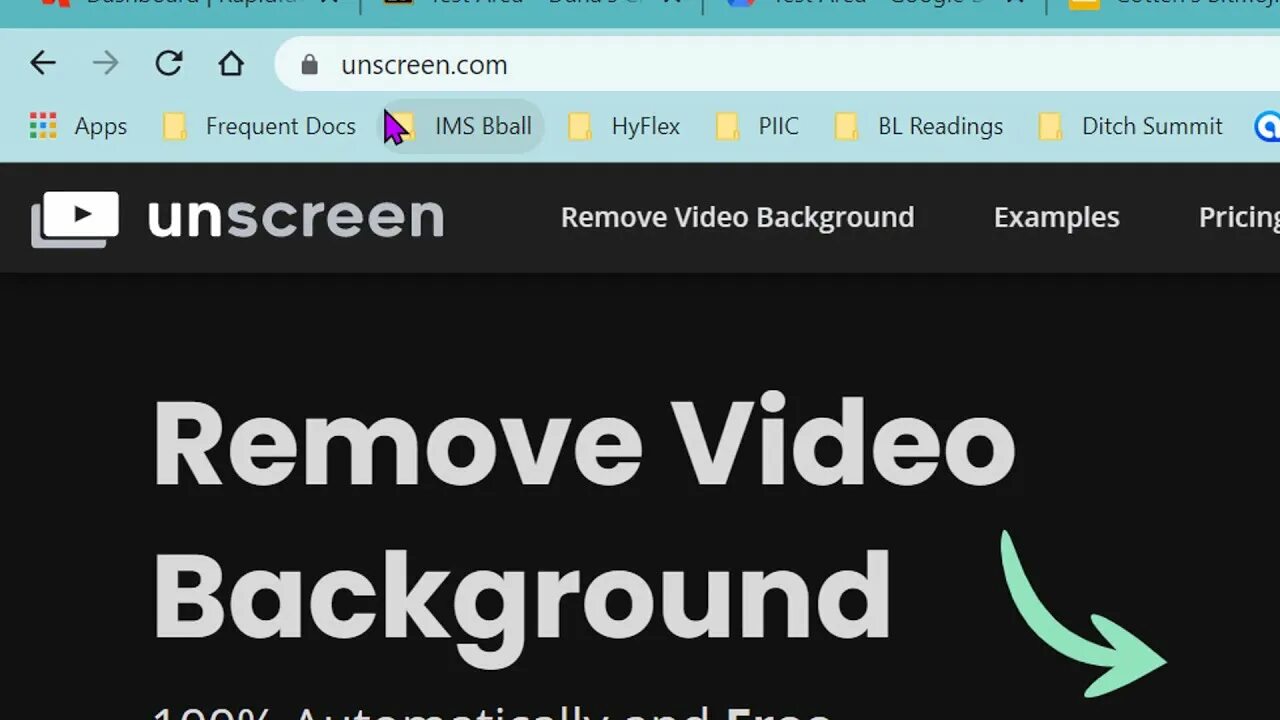Go back with the browser back arrow
Viewport: 1280px width, 720px height.
pyautogui.click(x=43, y=64)
